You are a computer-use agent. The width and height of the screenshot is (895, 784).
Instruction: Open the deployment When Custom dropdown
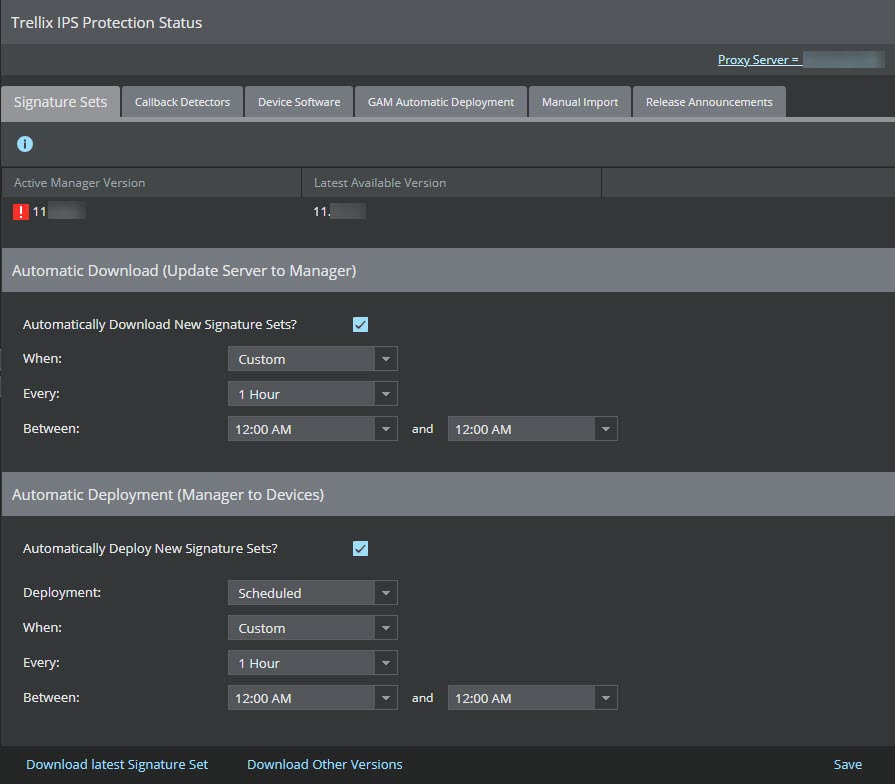click(312, 628)
